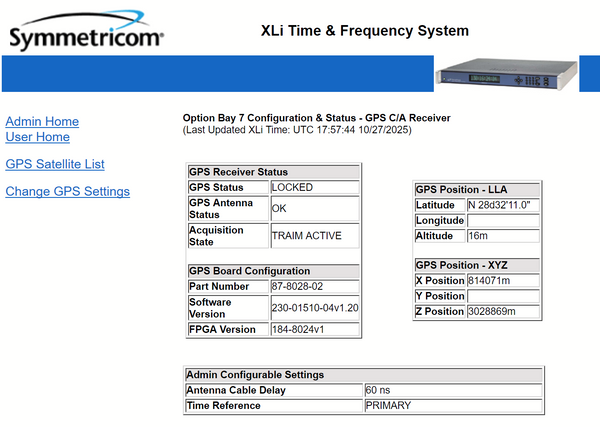The height and width of the screenshot is (427, 600).
Task: Click the Software Version value field
Action: (x=314, y=307)
